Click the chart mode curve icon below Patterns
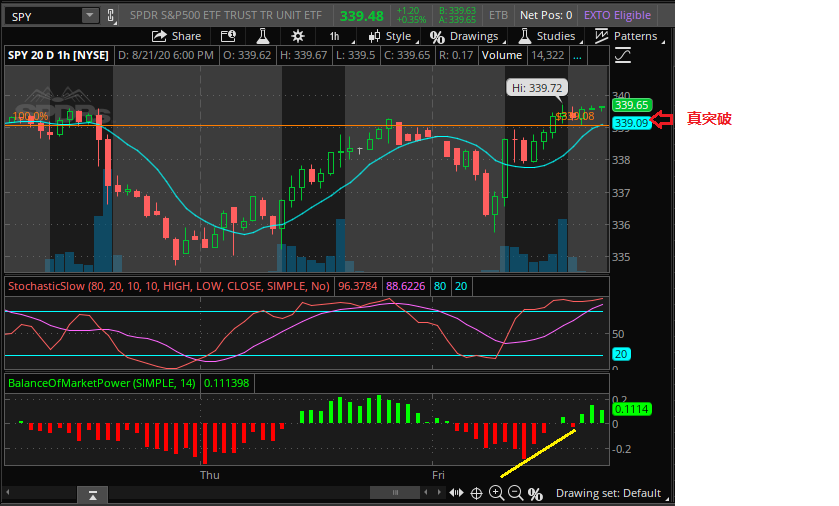Screen dimensions: 839x506 (x=622, y=56)
